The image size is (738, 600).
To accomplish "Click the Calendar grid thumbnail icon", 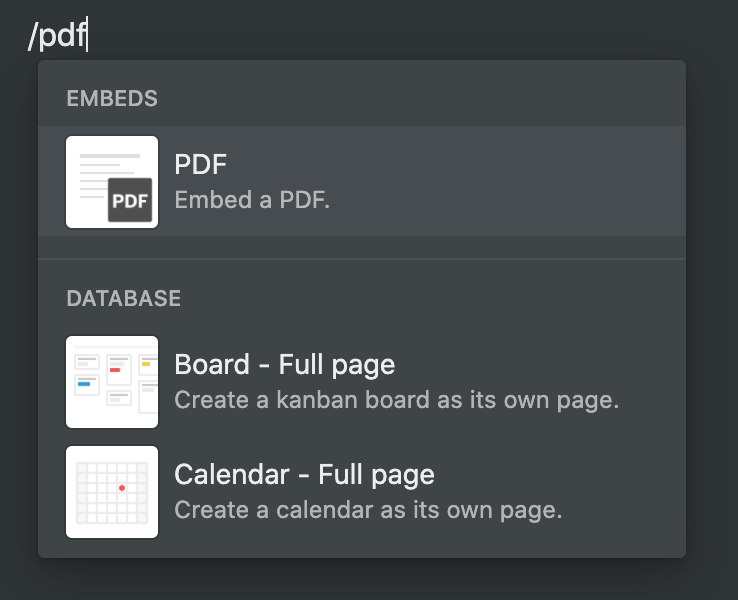I will [112, 492].
